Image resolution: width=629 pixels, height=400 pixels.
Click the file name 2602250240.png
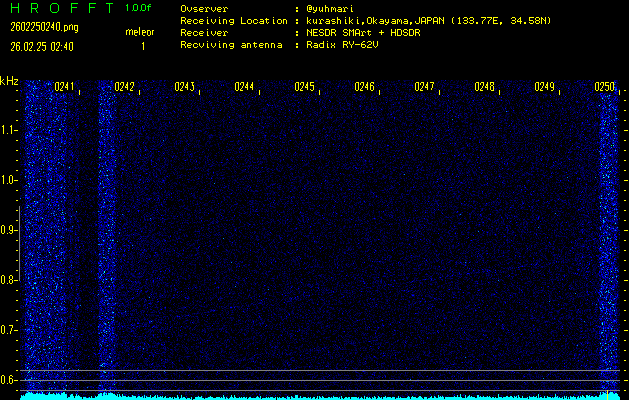pos(44,27)
